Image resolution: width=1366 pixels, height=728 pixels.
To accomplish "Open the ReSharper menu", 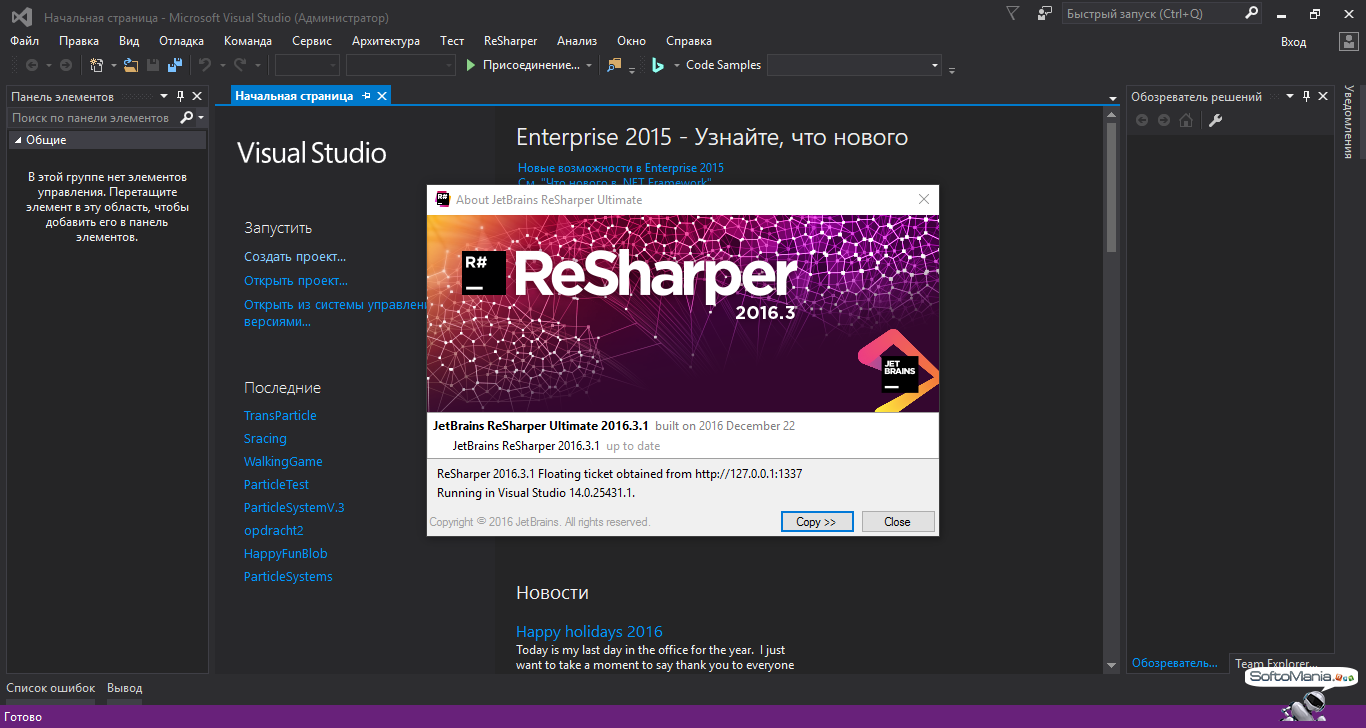I will [x=510, y=41].
